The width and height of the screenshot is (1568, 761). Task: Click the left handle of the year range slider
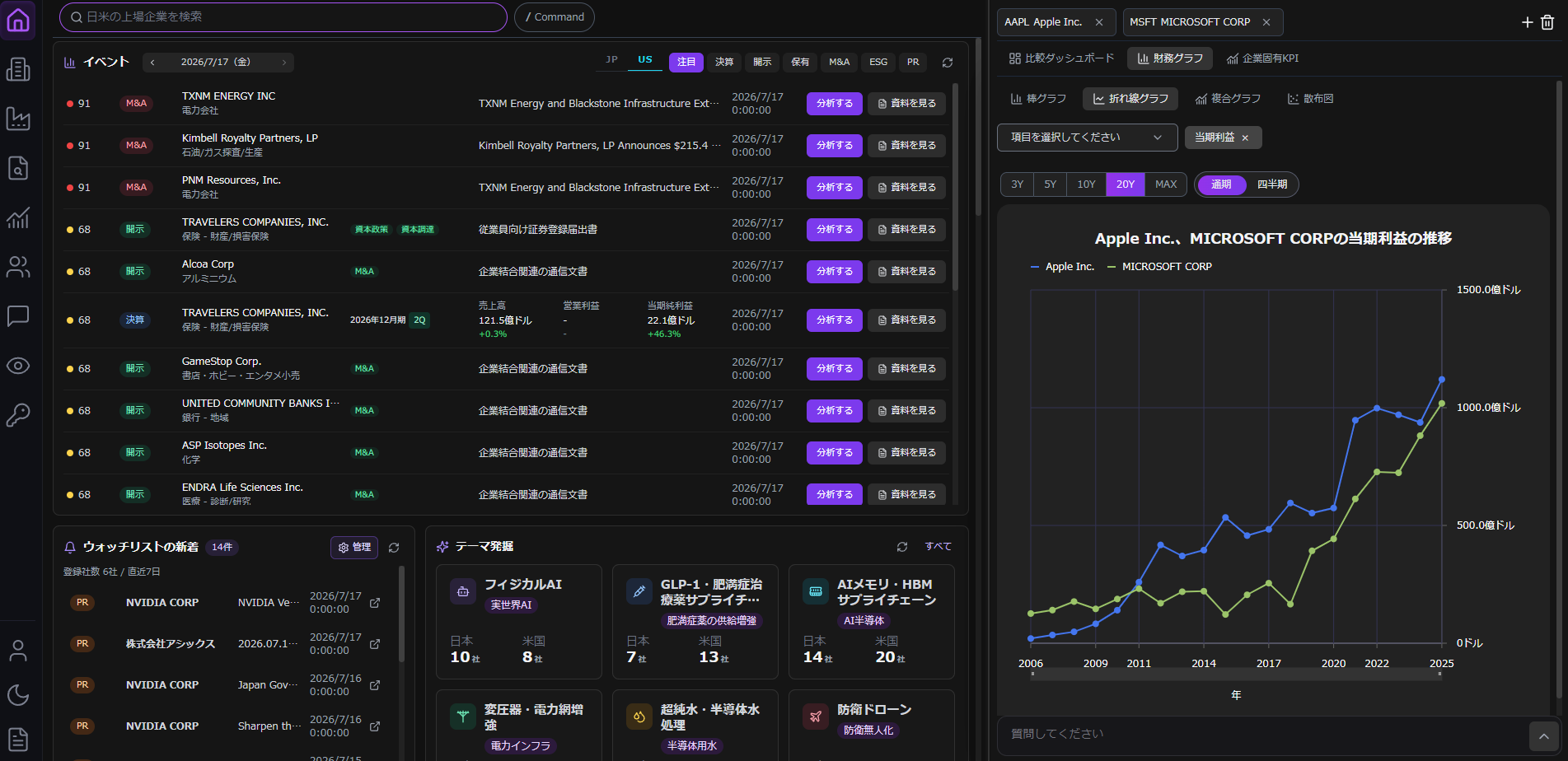pyautogui.click(x=1032, y=674)
